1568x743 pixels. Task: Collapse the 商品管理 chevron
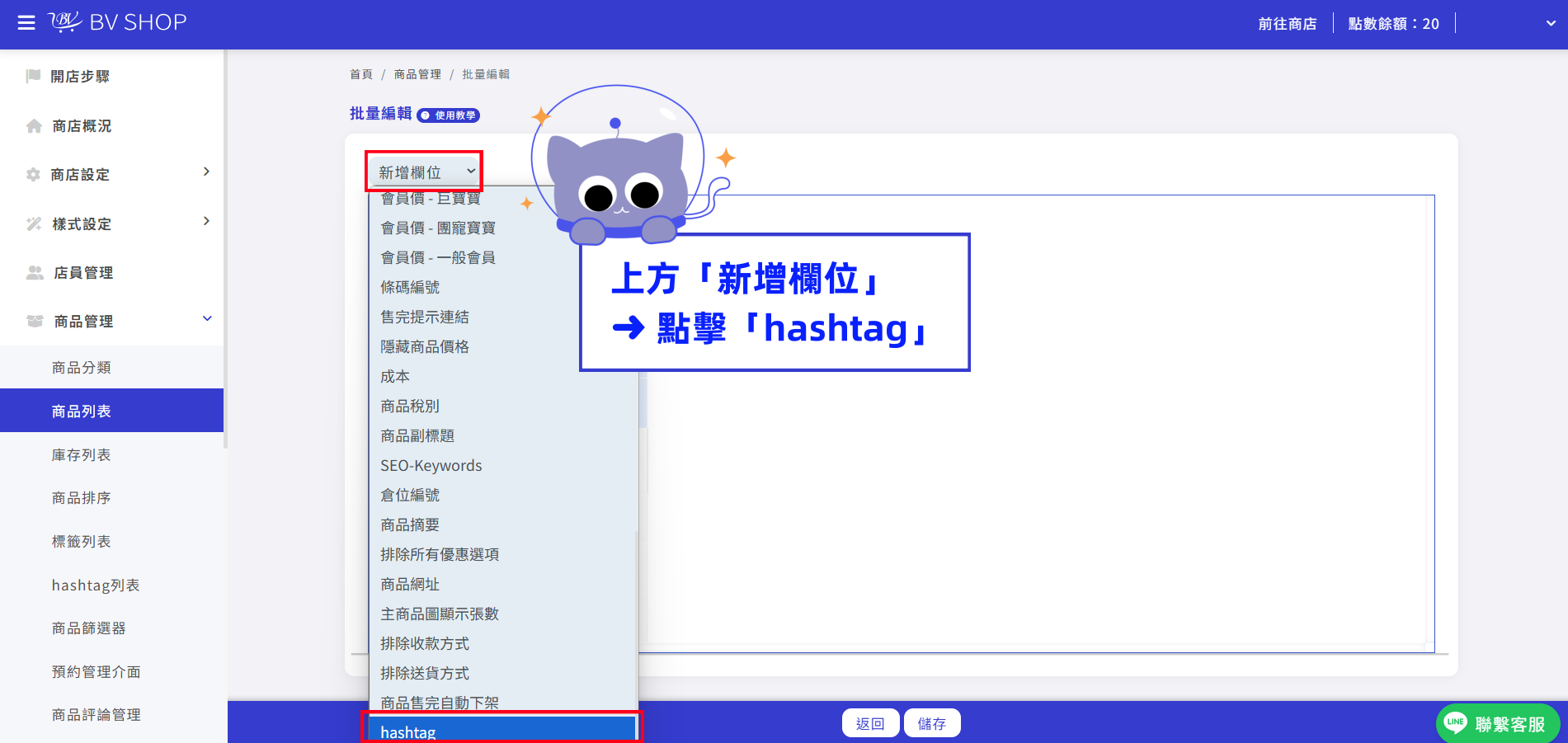(207, 318)
